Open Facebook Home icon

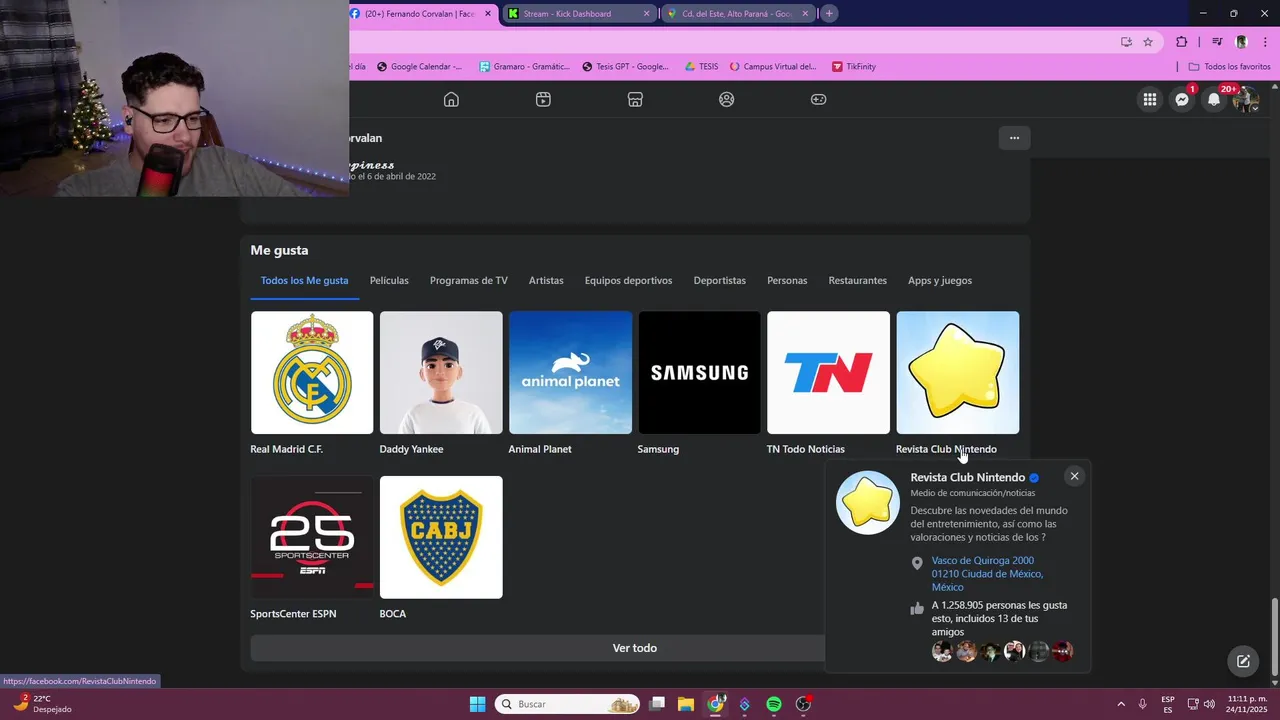451,99
